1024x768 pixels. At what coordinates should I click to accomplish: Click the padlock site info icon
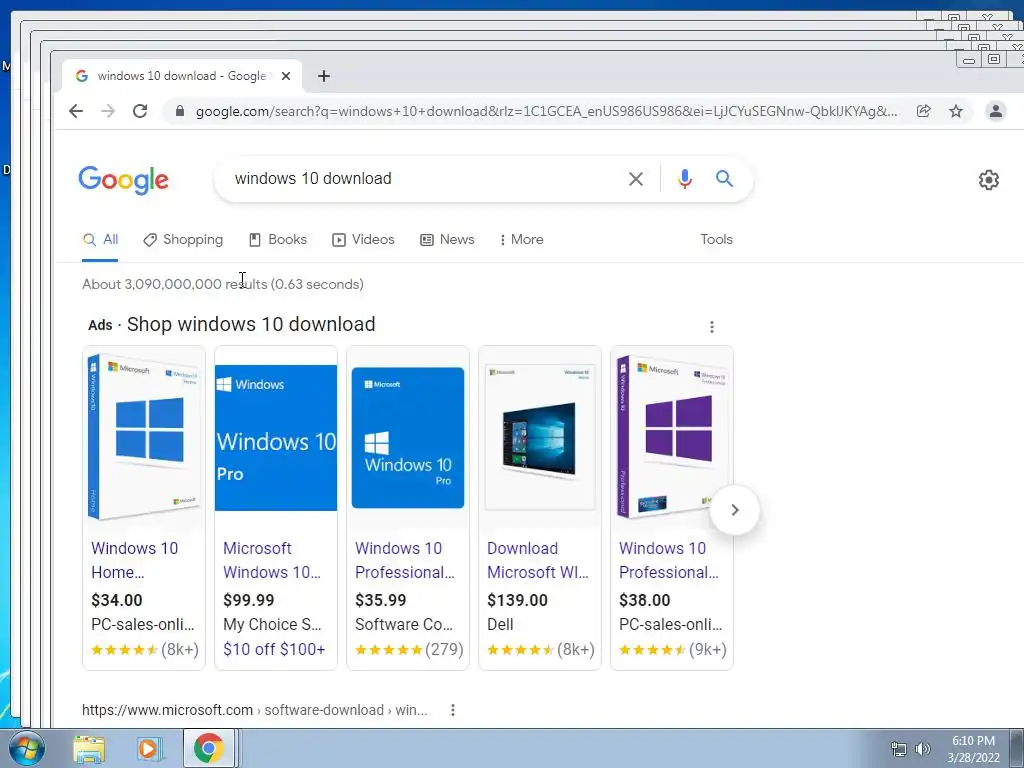click(x=180, y=111)
